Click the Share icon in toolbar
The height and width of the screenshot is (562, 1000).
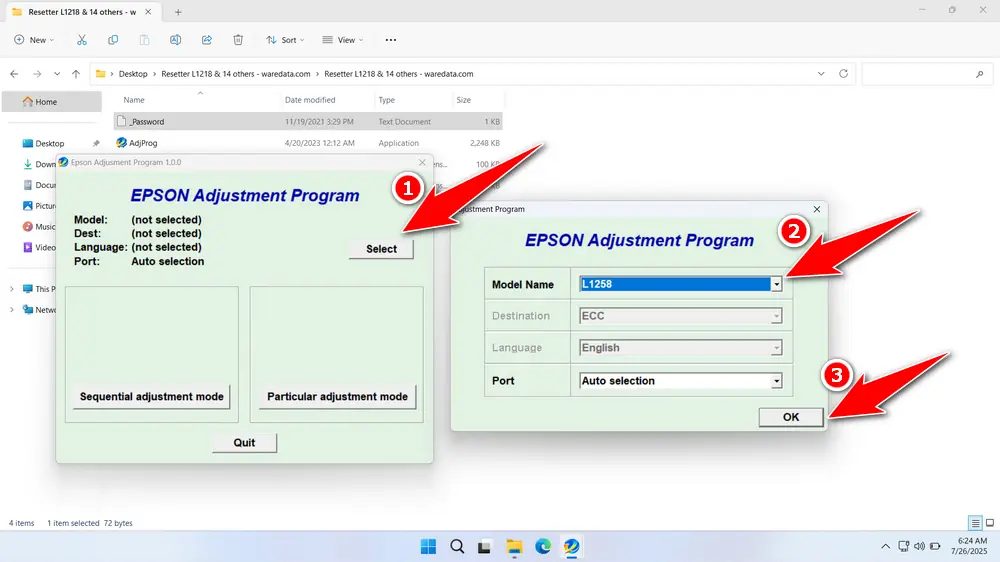pos(207,40)
